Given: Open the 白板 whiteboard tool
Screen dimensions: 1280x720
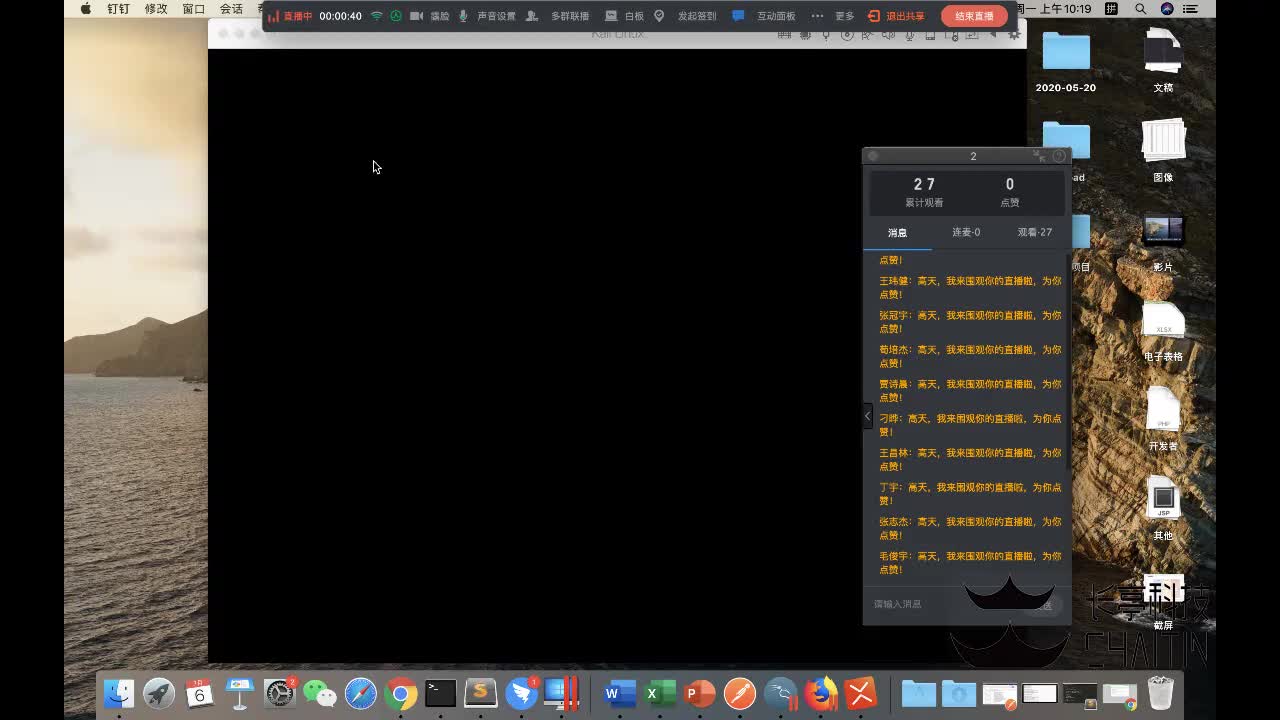Looking at the screenshot, I should point(625,16).
